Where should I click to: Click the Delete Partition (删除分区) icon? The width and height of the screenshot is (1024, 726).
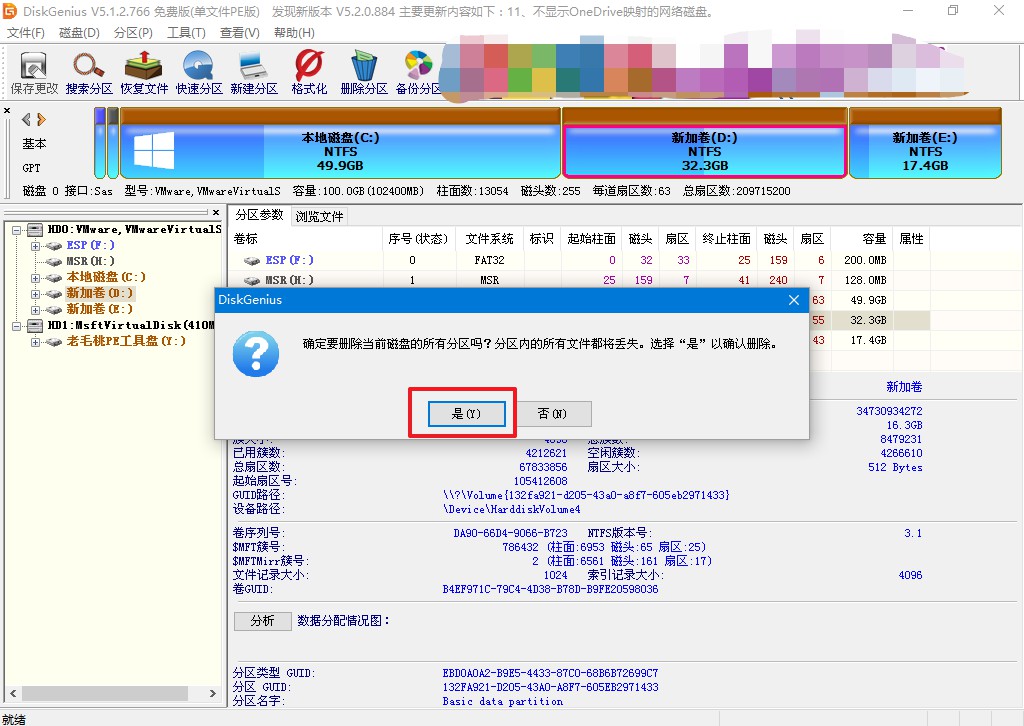click(364, 73)
